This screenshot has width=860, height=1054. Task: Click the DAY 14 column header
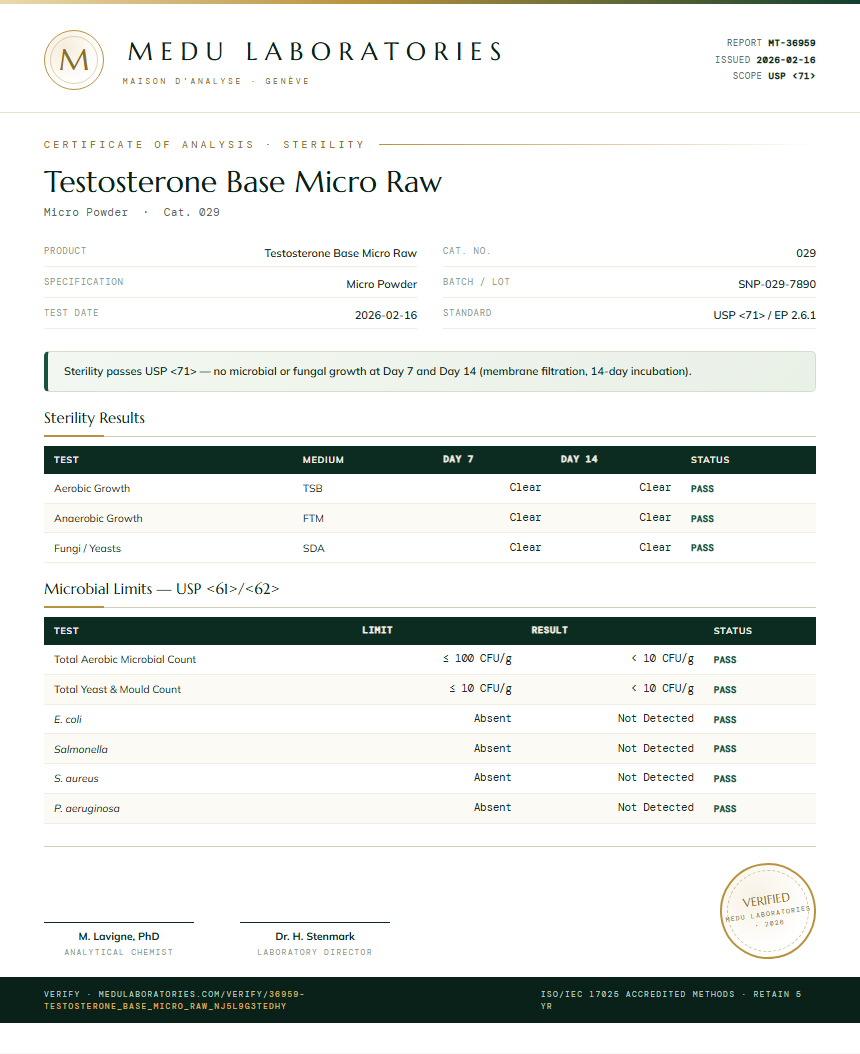pyautogui.click(x=579, y=459)
